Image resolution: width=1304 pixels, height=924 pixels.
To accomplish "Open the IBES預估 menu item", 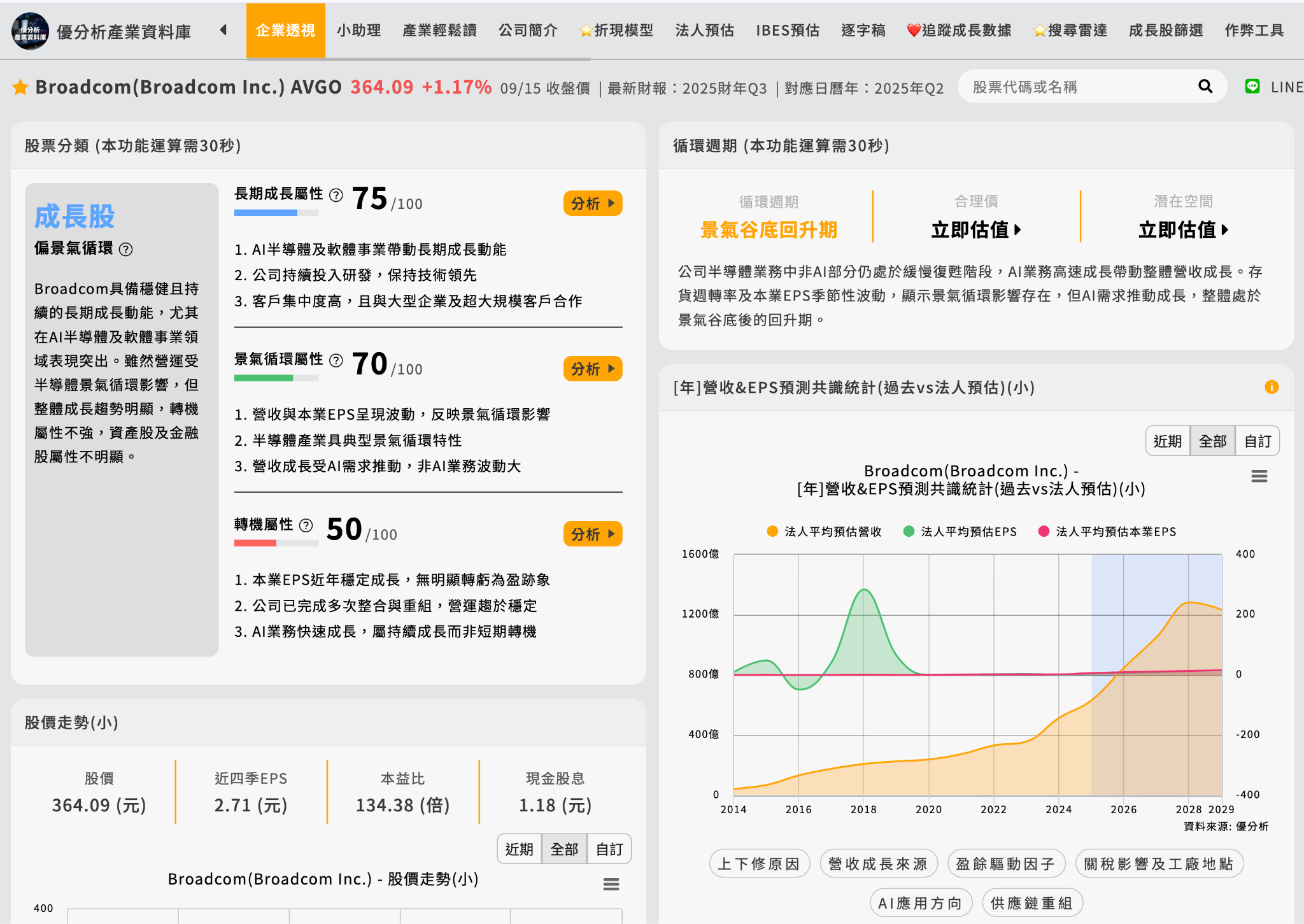I will (788, 29).
